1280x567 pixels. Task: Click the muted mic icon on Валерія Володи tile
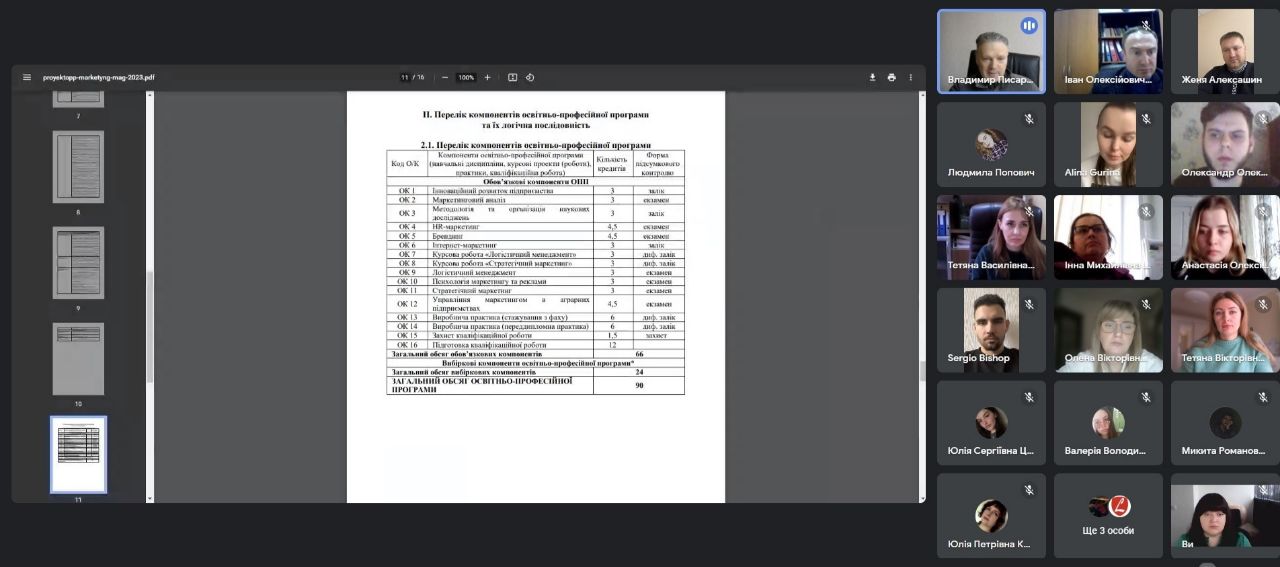tap(1146, 398)
